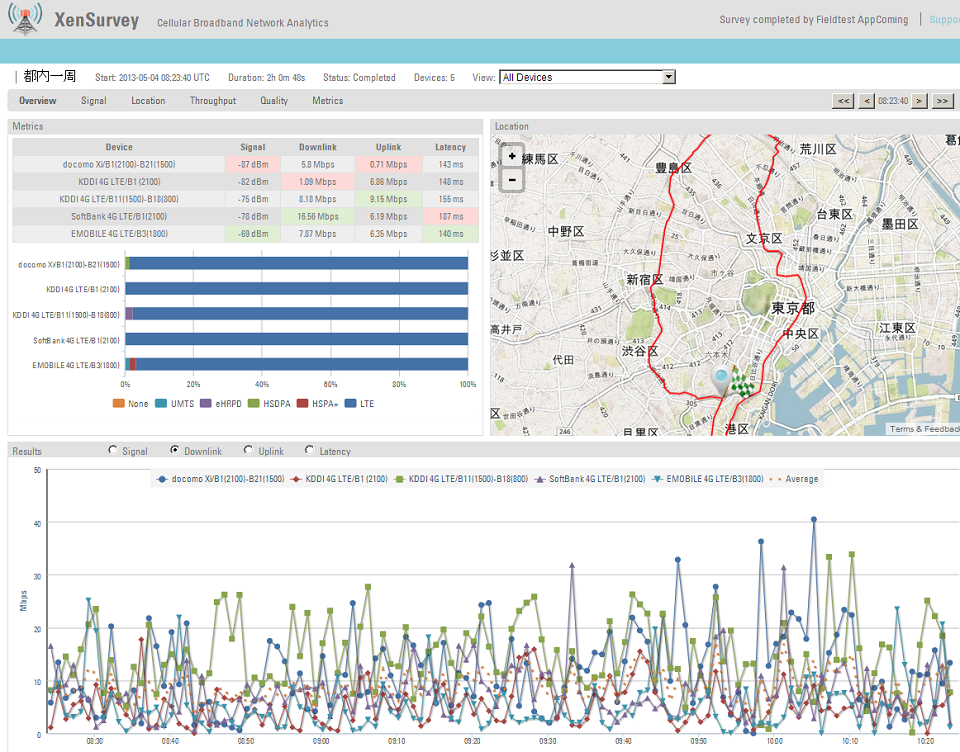Select KDDI 4G LTE/B1 (2100) table row

[x=246, y=182]
